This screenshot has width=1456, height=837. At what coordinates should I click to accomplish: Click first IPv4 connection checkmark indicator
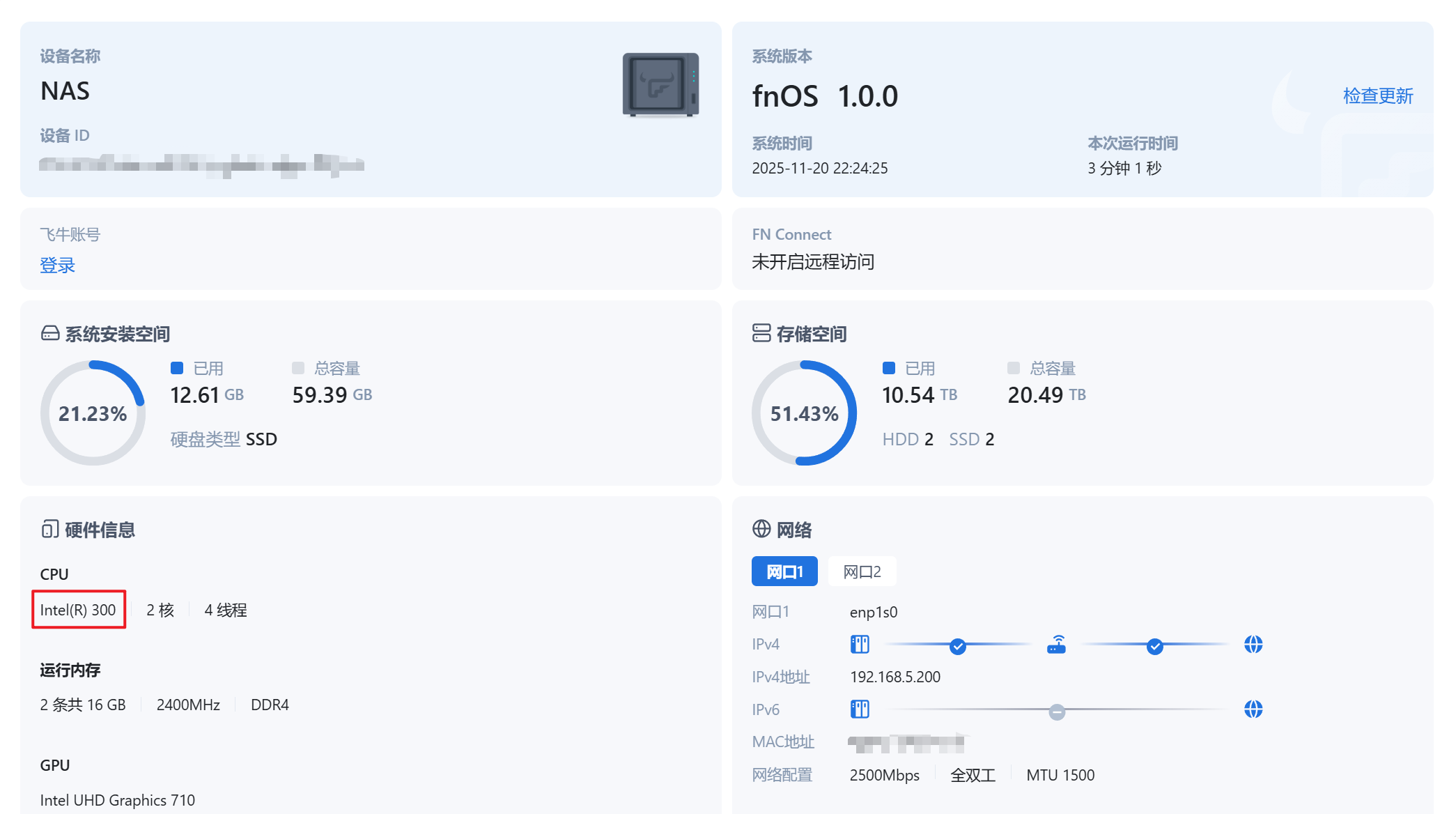(x=958, y=646)
